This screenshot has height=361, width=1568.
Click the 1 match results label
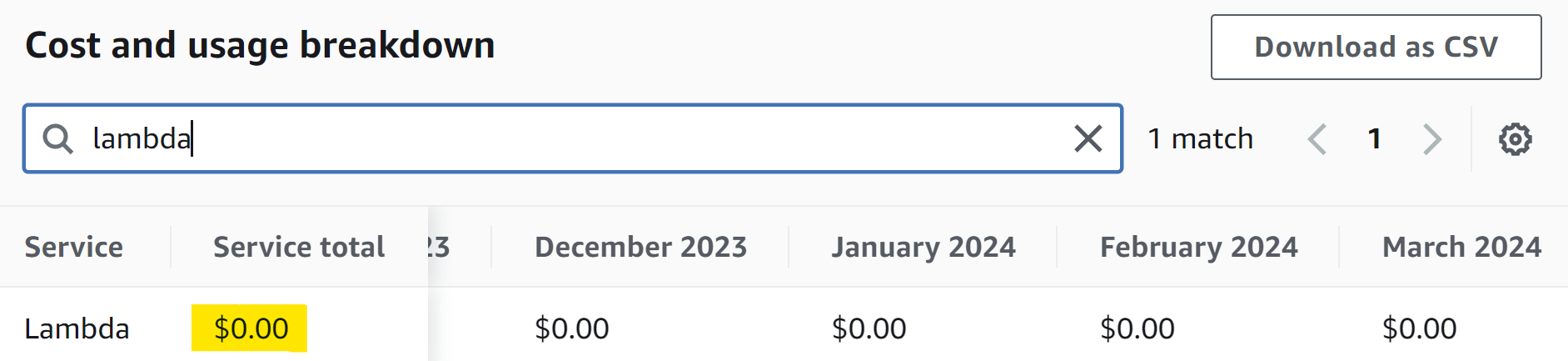point(1200,139)
